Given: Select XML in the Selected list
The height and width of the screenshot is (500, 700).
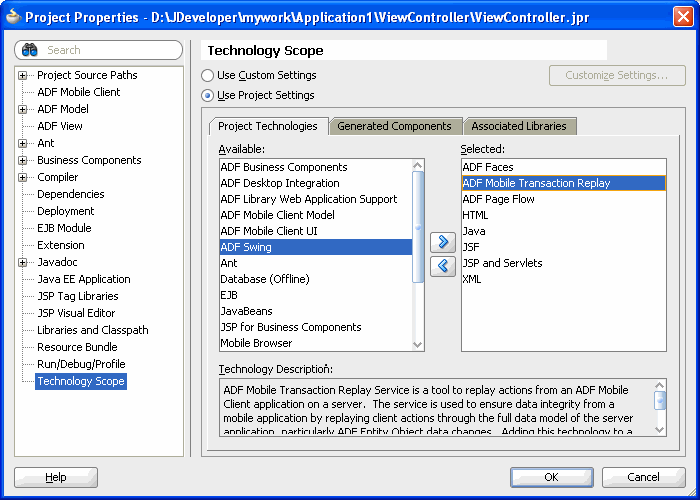Looking at the screenshot, I should click(564, 279).
